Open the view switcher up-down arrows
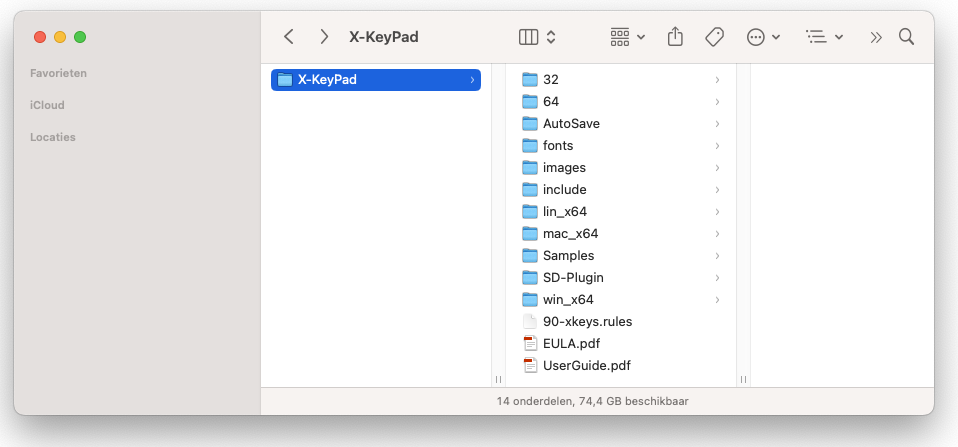The image size is (958, 447). coord(550,37)
